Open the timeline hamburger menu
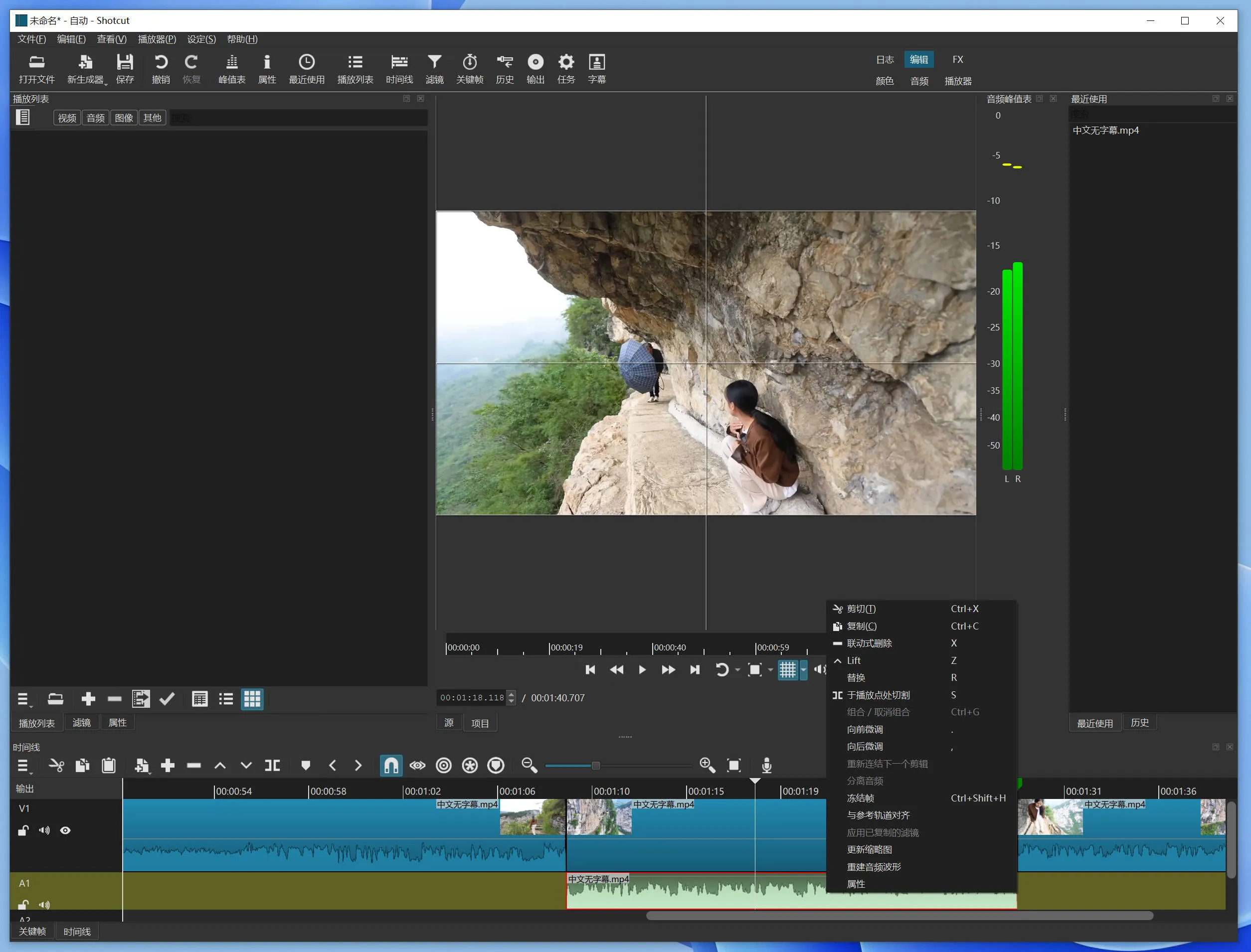 [24, 765]
